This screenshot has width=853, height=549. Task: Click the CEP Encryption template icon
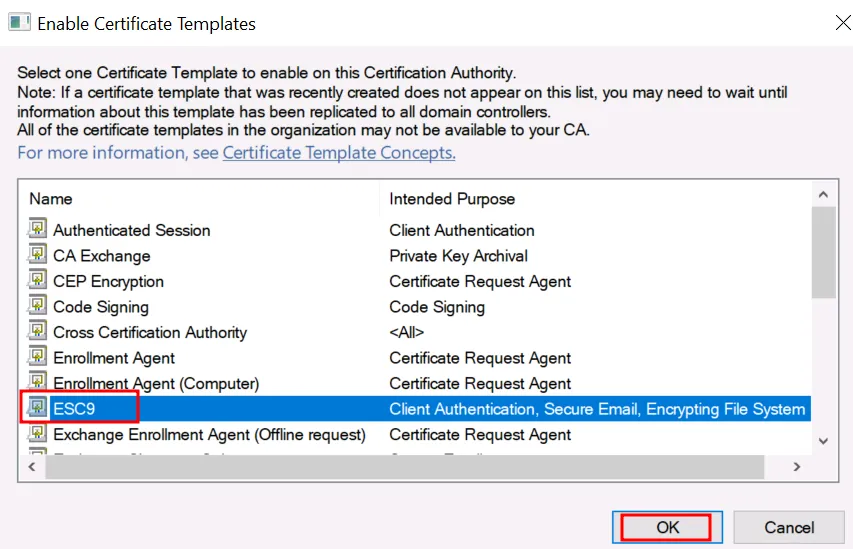click(x=39, y=281)
